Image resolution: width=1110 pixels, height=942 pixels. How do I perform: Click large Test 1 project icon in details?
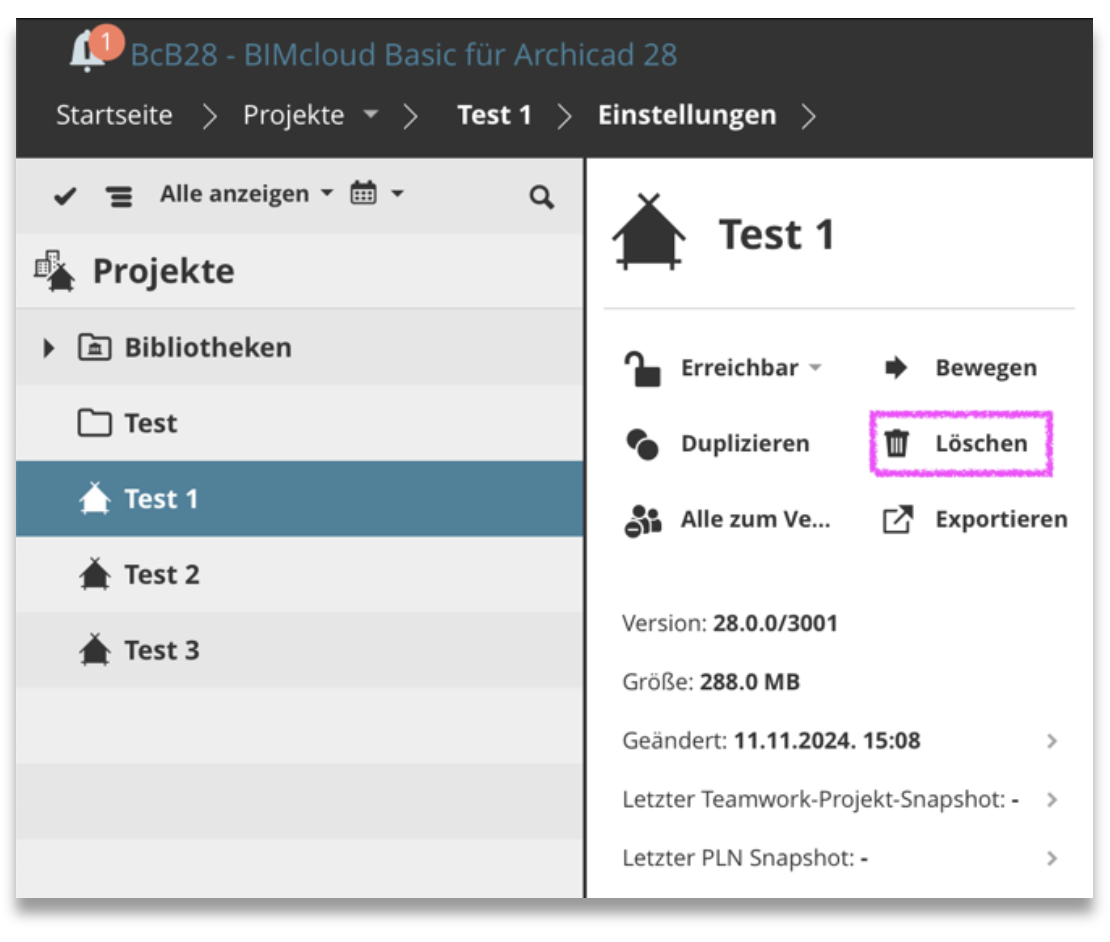[648, 232]
